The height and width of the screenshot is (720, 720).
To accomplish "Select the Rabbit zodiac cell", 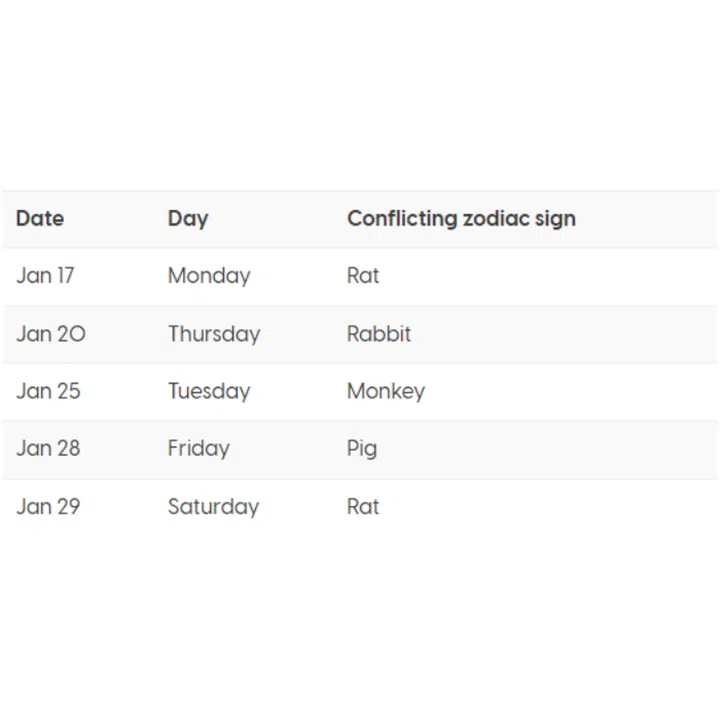I will pyautogui.click(x=379, y=334).
